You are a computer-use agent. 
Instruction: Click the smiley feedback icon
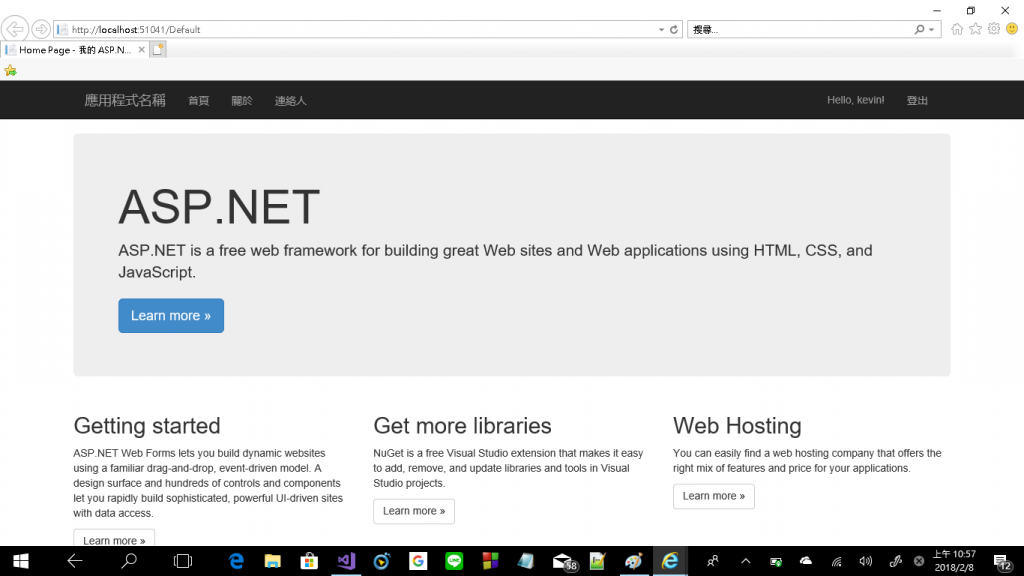(x=1012, y=29)
